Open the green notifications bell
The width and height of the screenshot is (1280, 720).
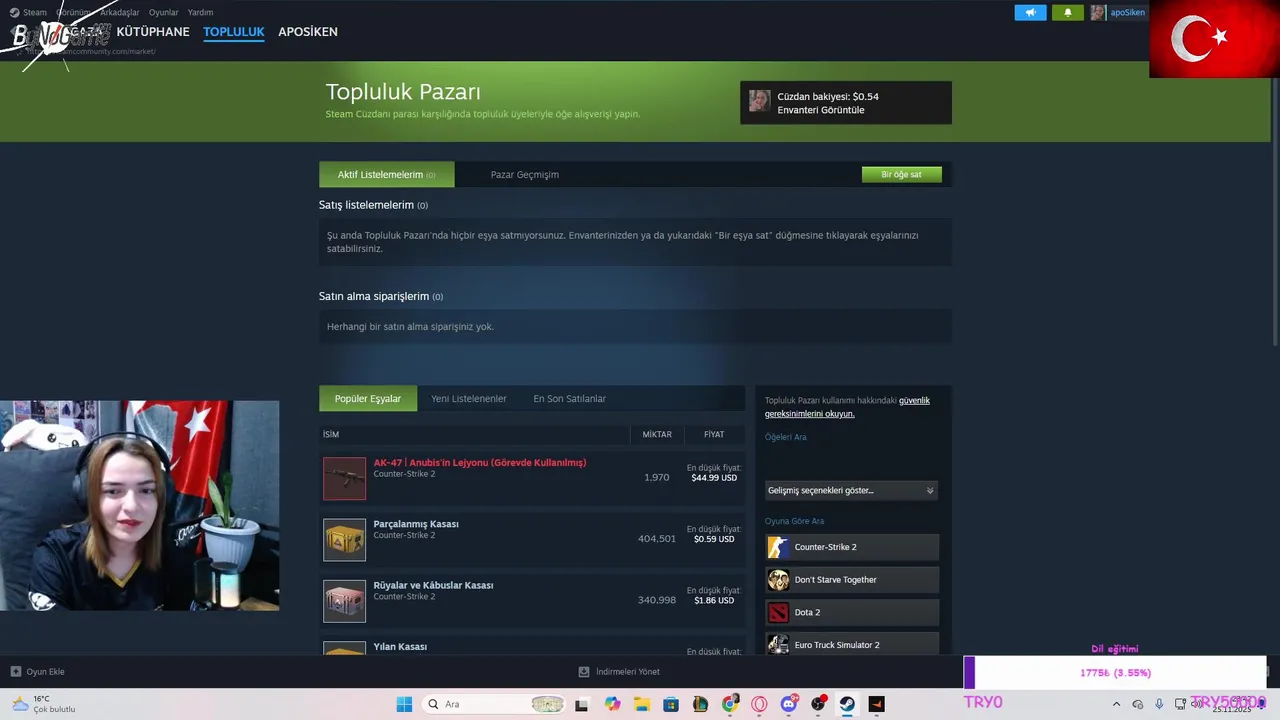click(x=1067, y=13)
